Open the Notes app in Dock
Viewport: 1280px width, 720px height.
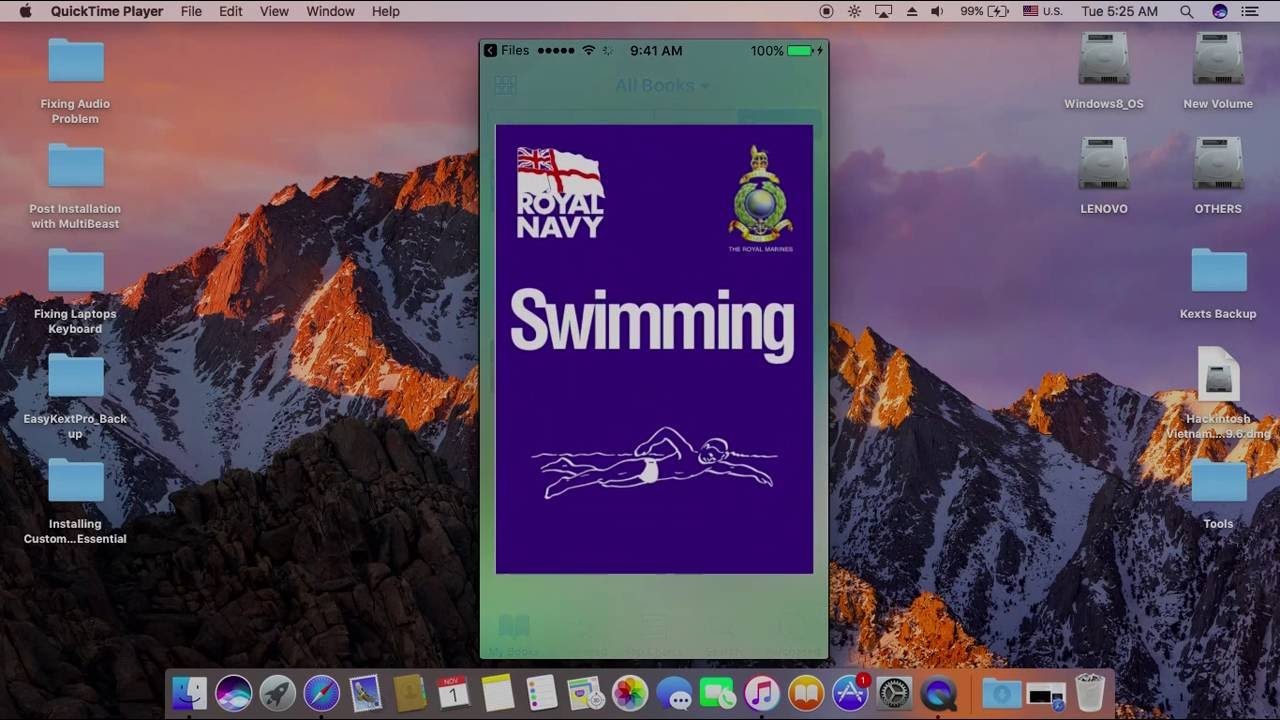click(x=498, y=693)
